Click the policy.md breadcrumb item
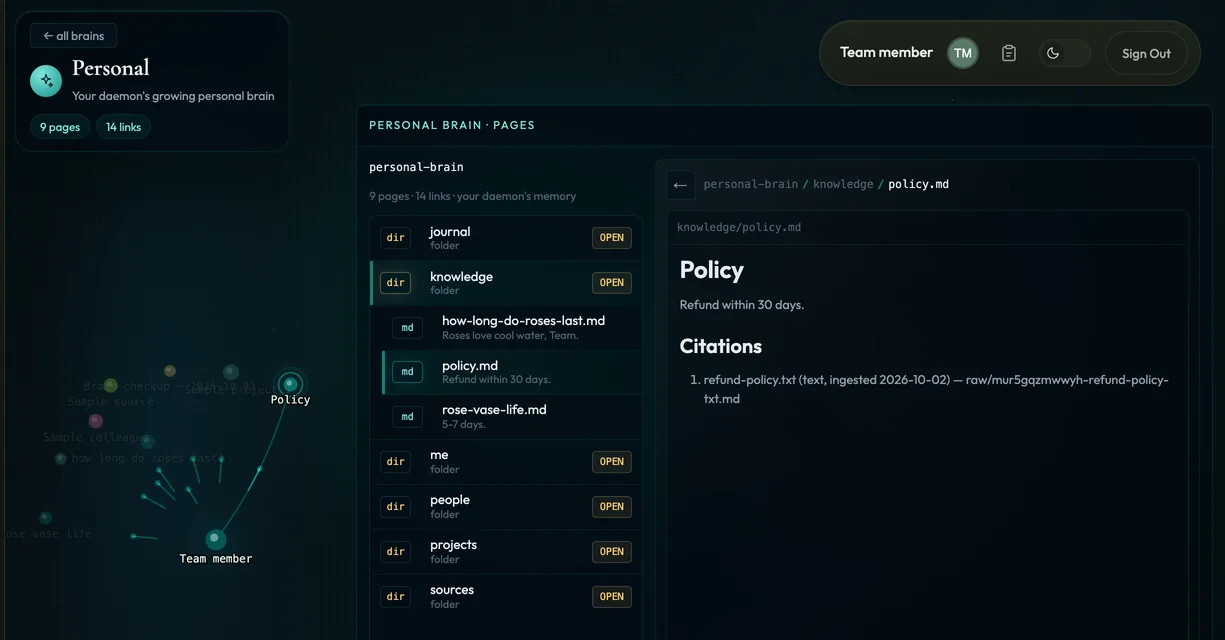This screenshot has height=640, width=1225. coord(919,185)
